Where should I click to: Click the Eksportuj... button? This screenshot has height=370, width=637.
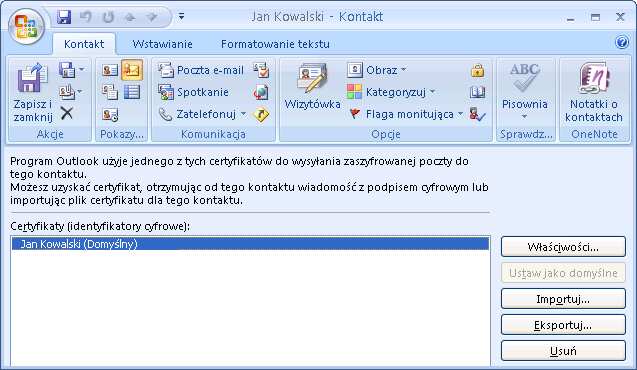tap(563, 325)
